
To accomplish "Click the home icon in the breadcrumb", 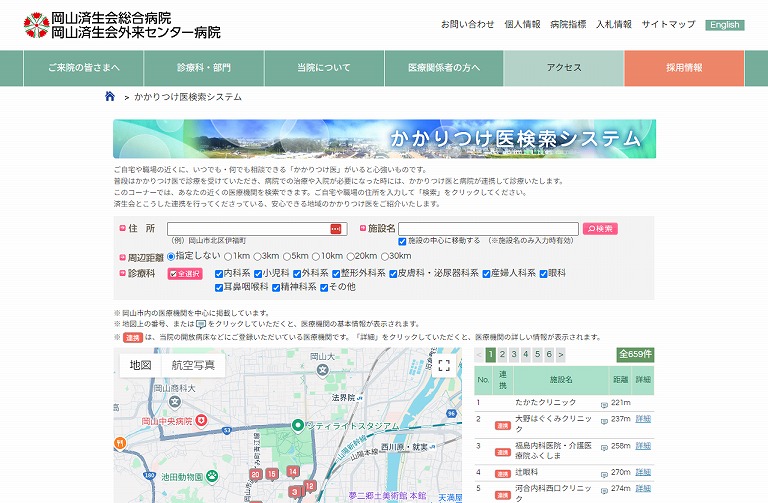I will click(x=110, y=97).
